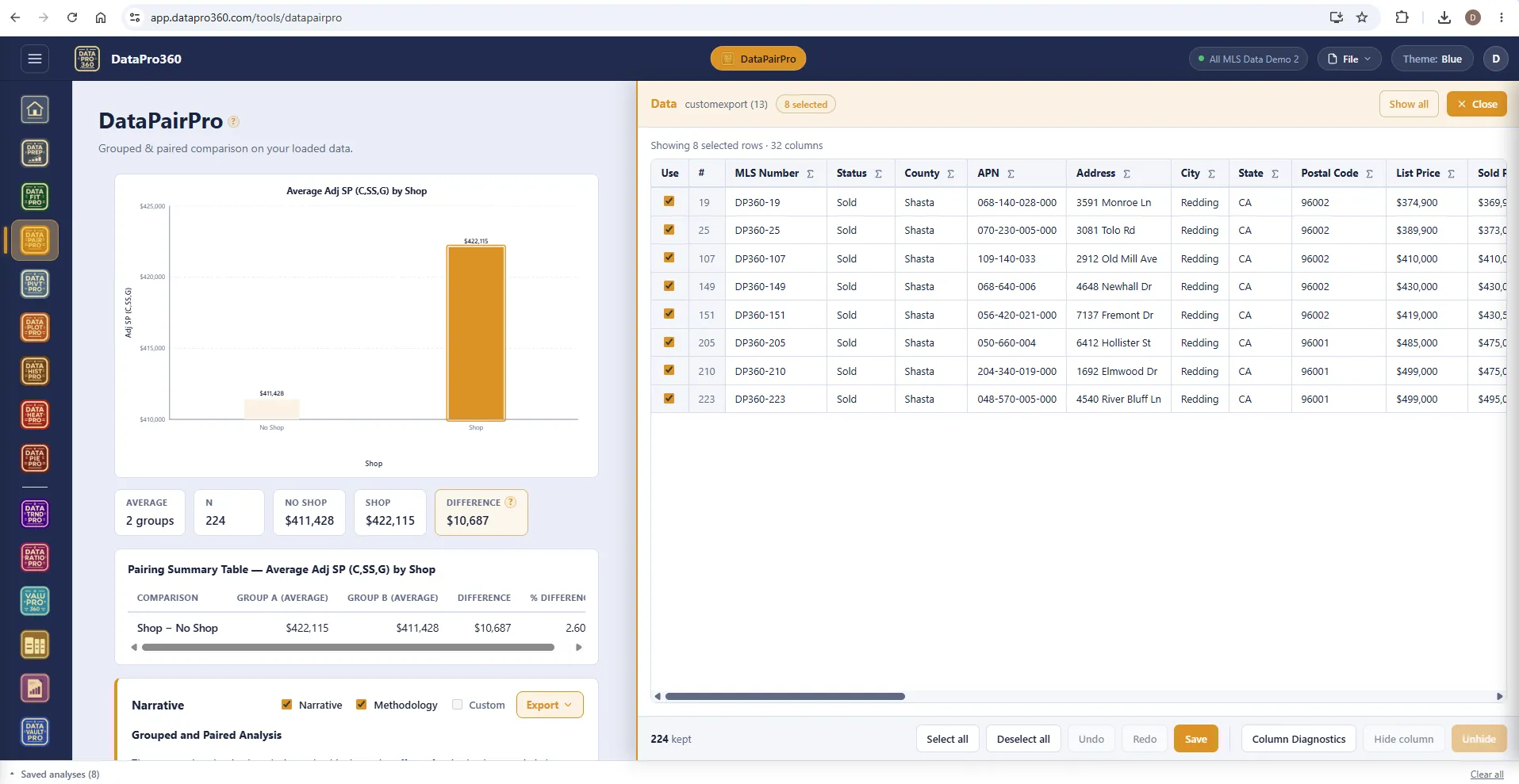Screen dimensions: 1519x784
Task: Click Select all button
Action: click(947, 739)
